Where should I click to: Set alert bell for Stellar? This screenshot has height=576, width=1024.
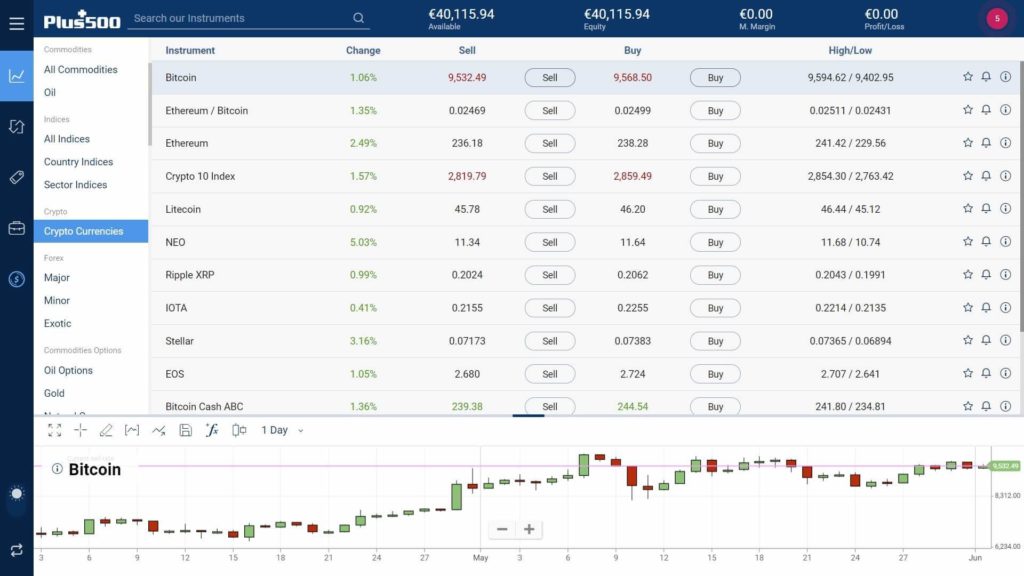[986, 341]
